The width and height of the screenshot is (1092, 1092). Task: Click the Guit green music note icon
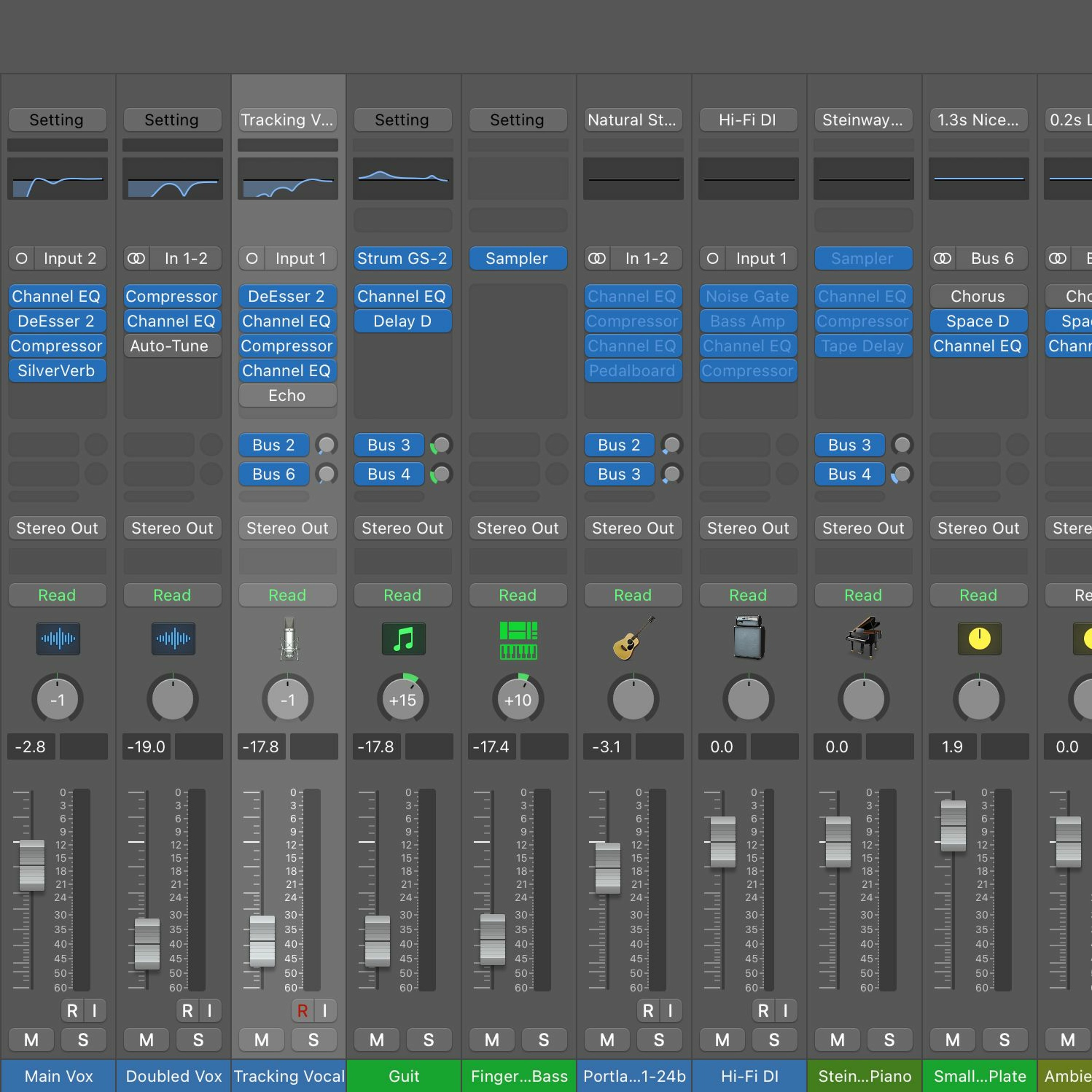(x=403, y=639)
